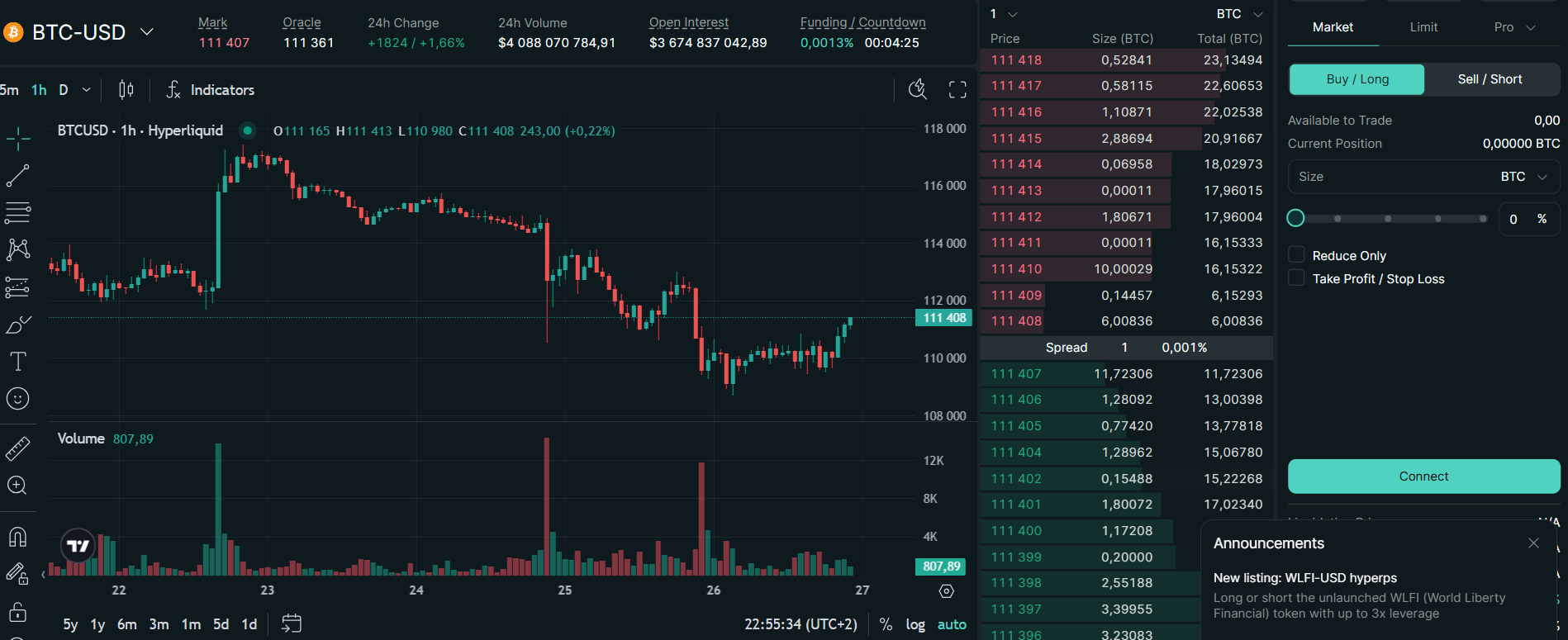Select Buy / Long side
This screenshot has width=1568, height=640.
(1357, 79)
